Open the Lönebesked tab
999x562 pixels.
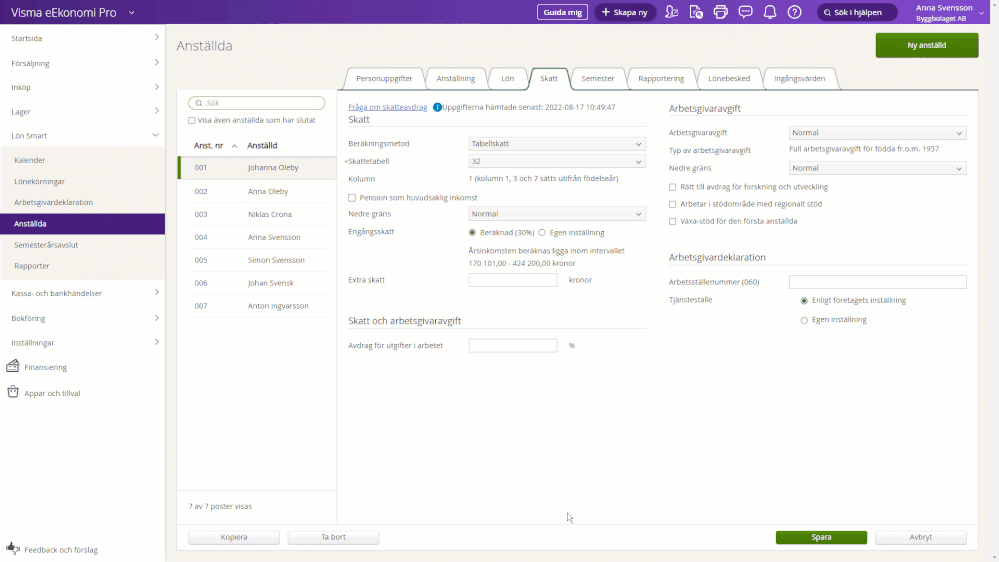(728, 79)
